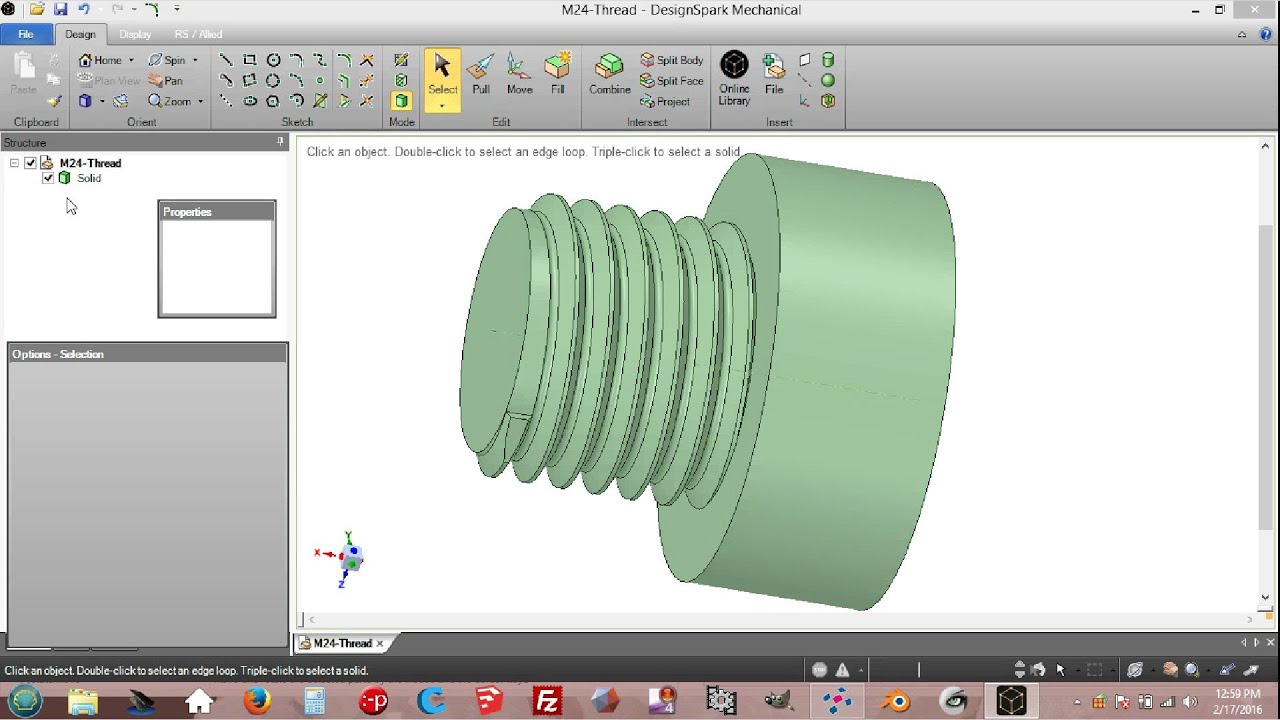Select the Trim Away sketch tool
1280x720 pixels.
(367, 60)
